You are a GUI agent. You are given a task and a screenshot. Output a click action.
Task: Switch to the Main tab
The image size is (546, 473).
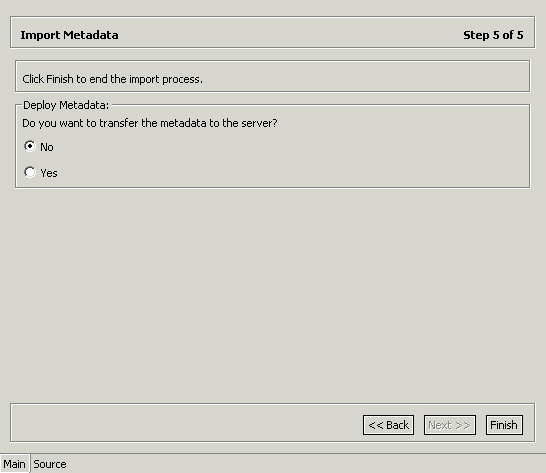pyautogui.click(x=15, y=464)
